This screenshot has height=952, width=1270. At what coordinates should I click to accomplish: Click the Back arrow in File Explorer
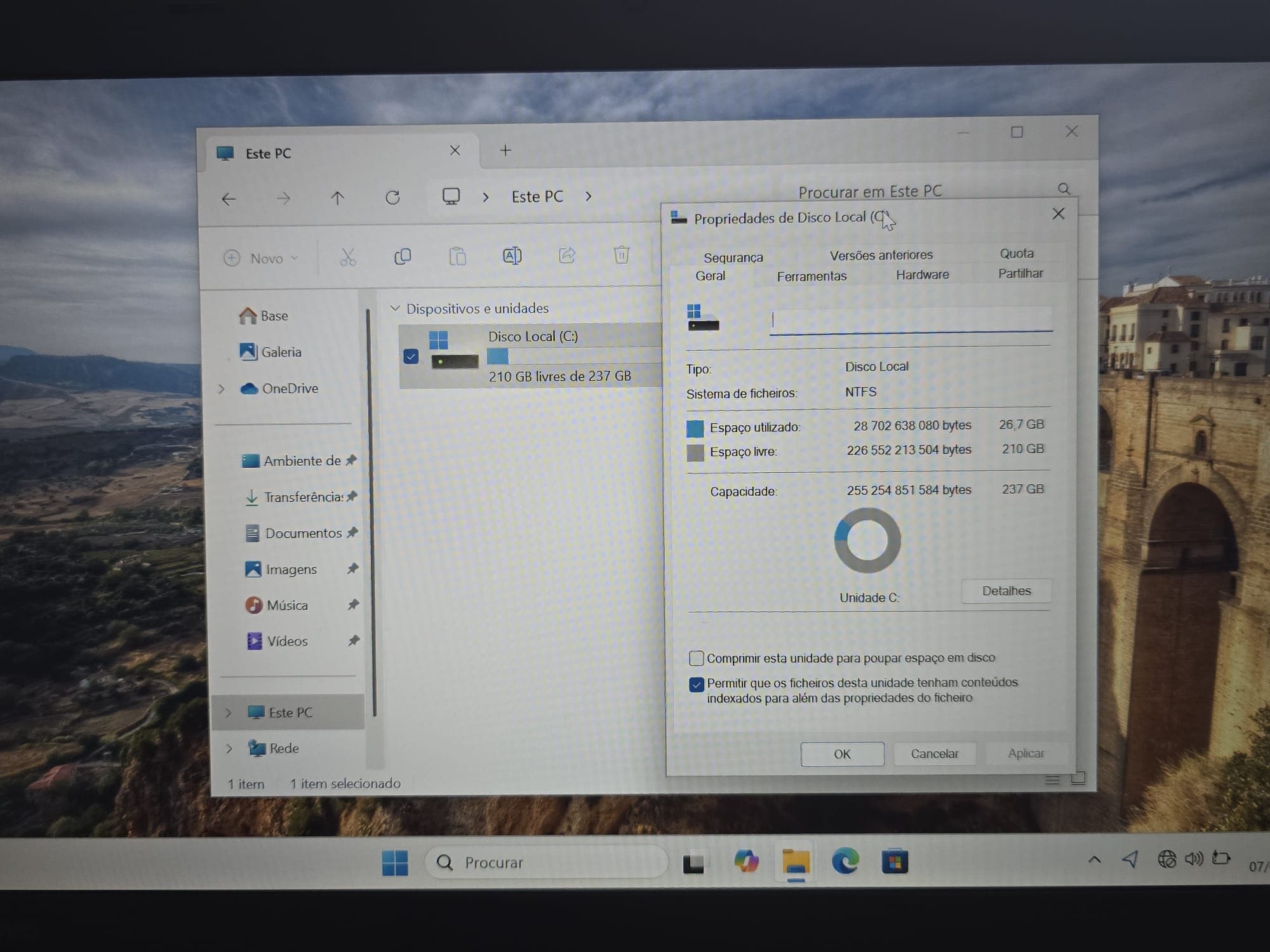(x=229, y=199)
